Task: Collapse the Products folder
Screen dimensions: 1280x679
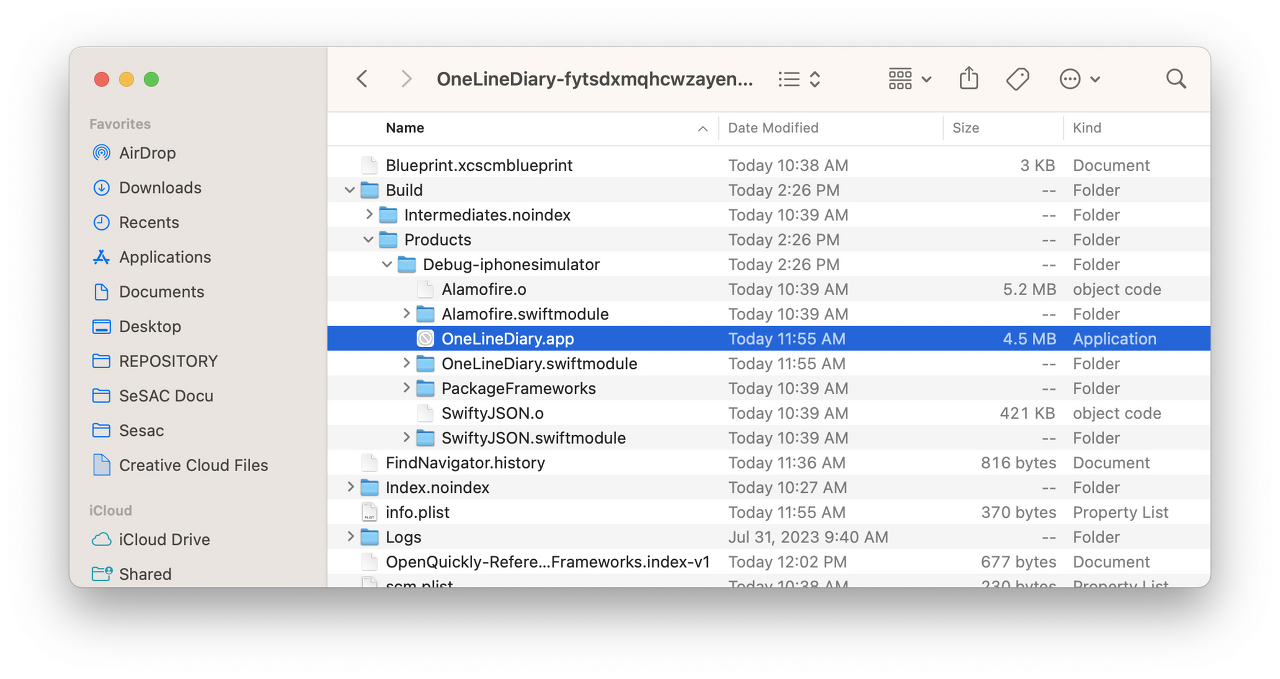Action: [x=368, y=240]
